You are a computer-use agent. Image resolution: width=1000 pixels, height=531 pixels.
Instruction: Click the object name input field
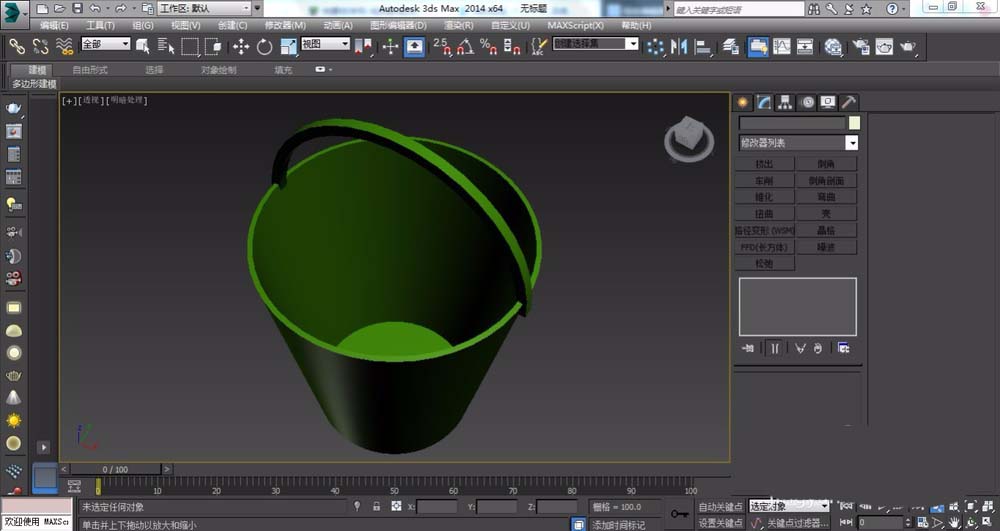tap(791, 123)
